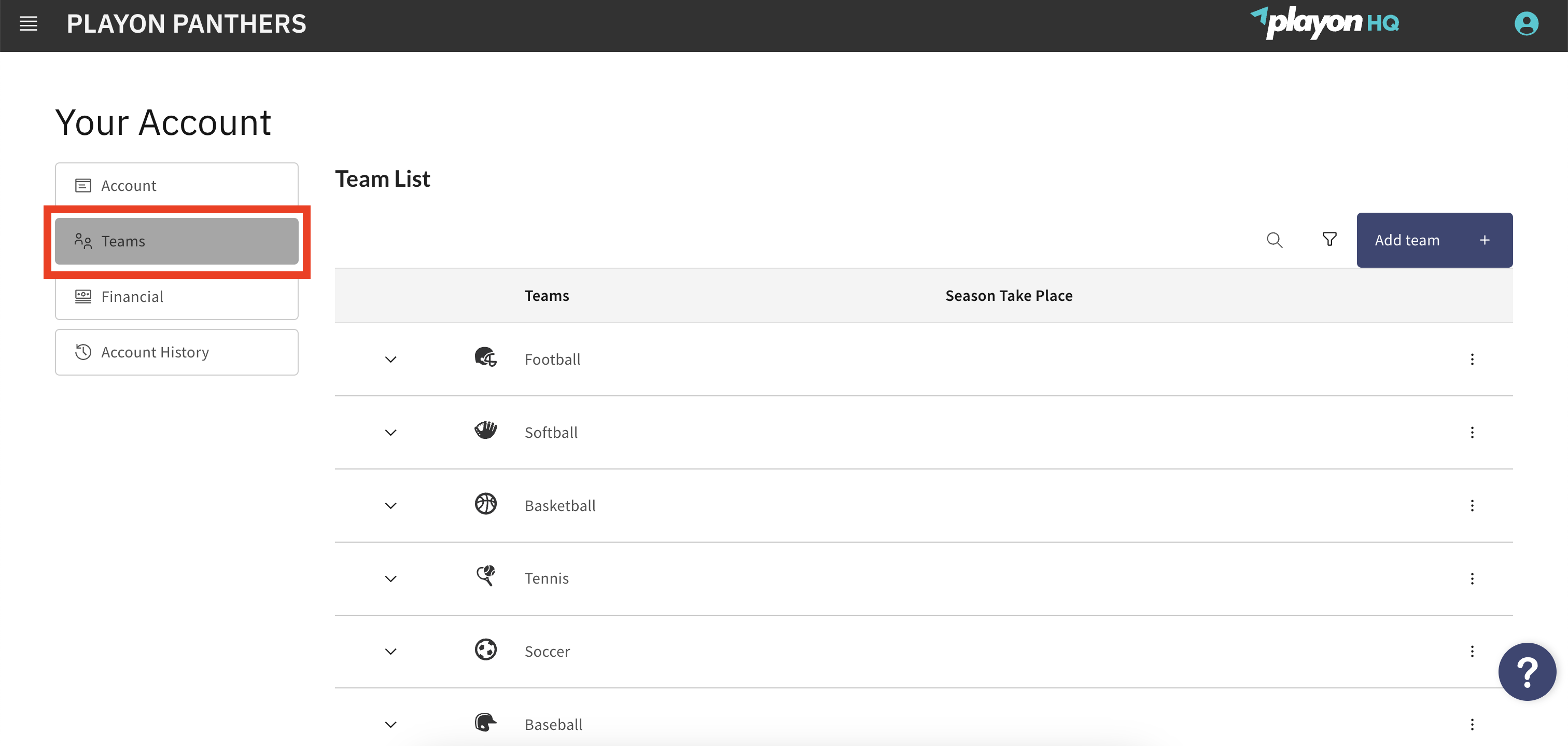This screenshot has width=1568, height=746.
Task: Click the PlayOn HQ logo
Action: (x=1324, y=23)
